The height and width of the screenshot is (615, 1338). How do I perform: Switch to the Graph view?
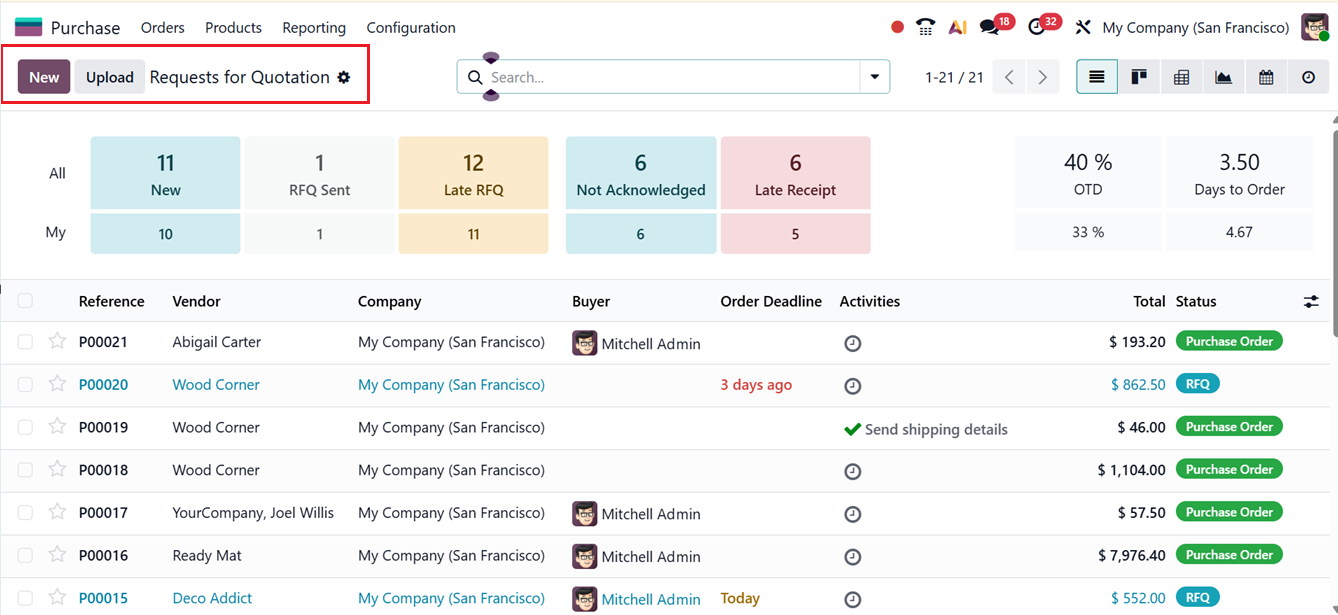pyautogui.click(x=1223, y=76)
